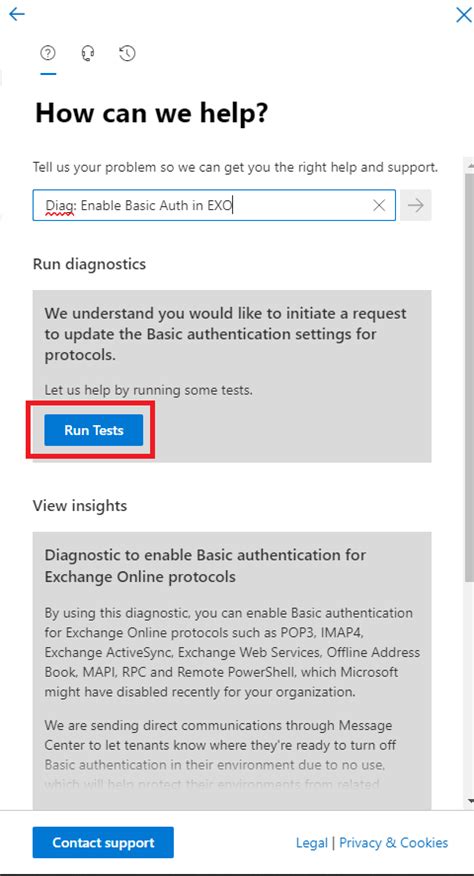Submit the query with the arrow button
The image size is (474, 876).
415,205
